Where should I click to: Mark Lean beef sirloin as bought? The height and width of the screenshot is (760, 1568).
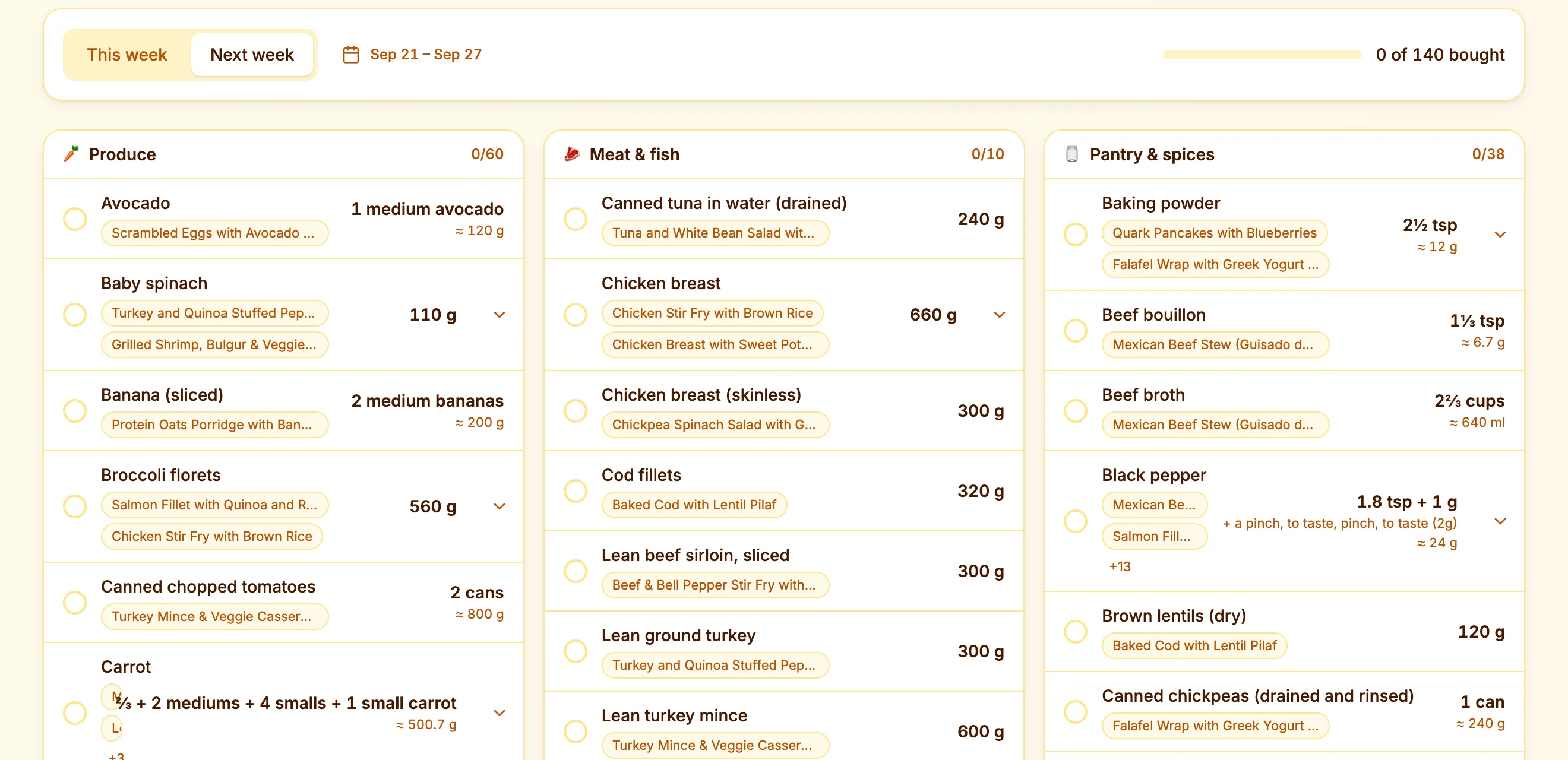(x=575, y=571)
